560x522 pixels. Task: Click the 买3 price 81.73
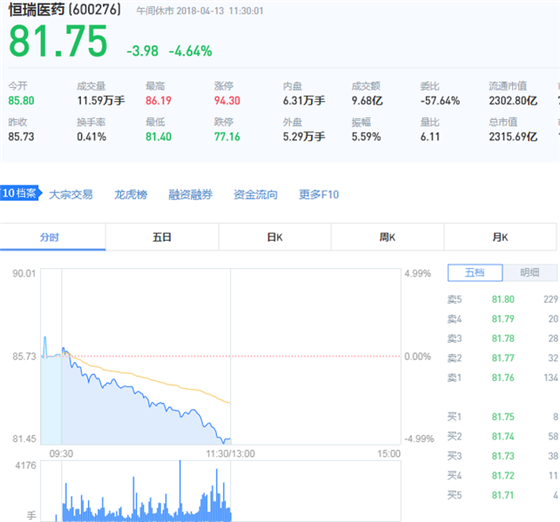click(503, 456)
